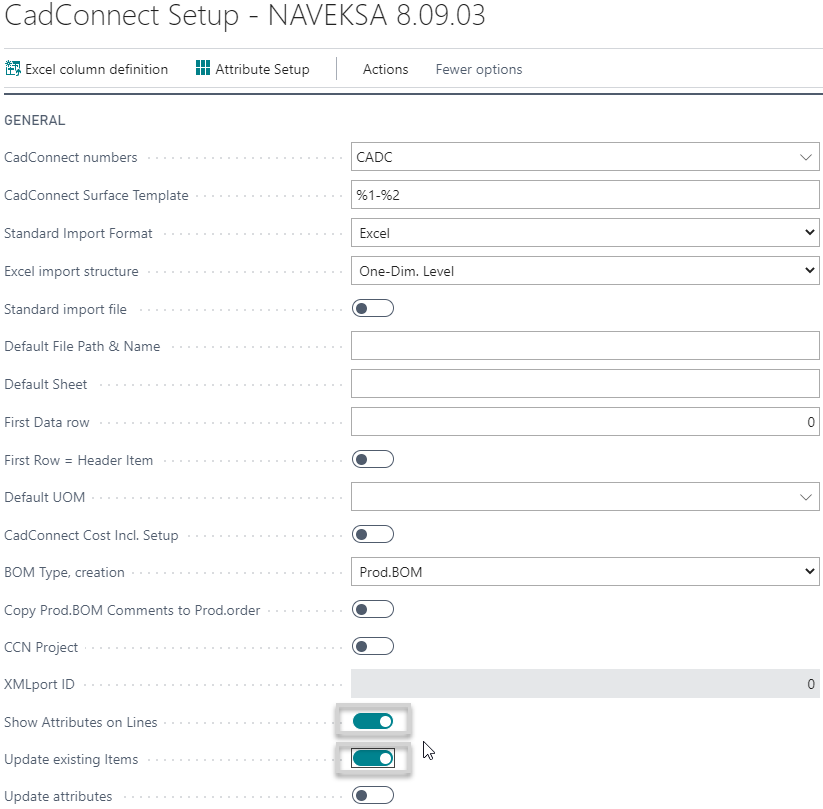Viewport: 823px width, 809px height.
Task: Toggle First Row = Header Item switch
Action: [373, 459]
